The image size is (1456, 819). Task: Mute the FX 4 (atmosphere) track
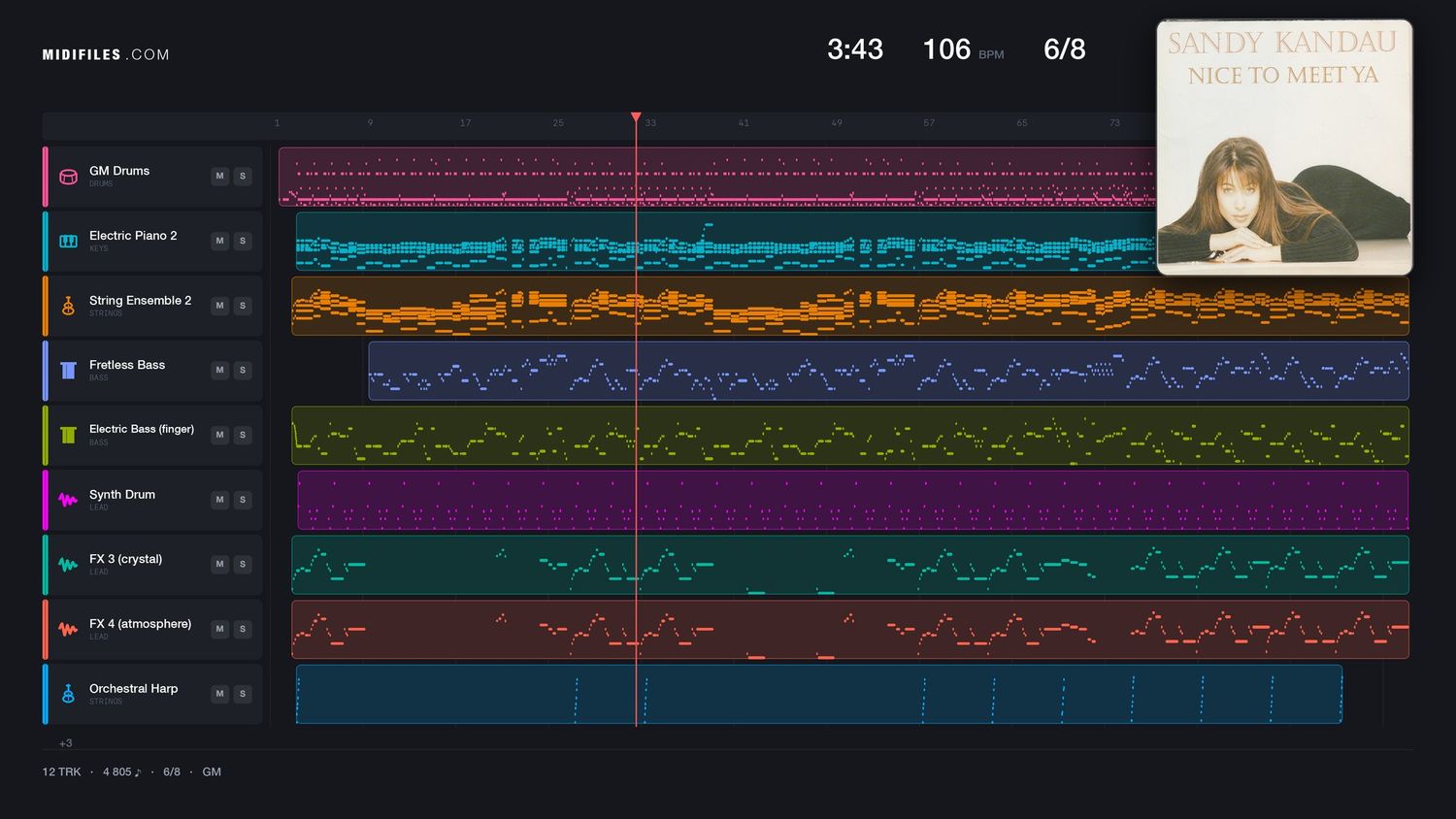coord(219,629)
